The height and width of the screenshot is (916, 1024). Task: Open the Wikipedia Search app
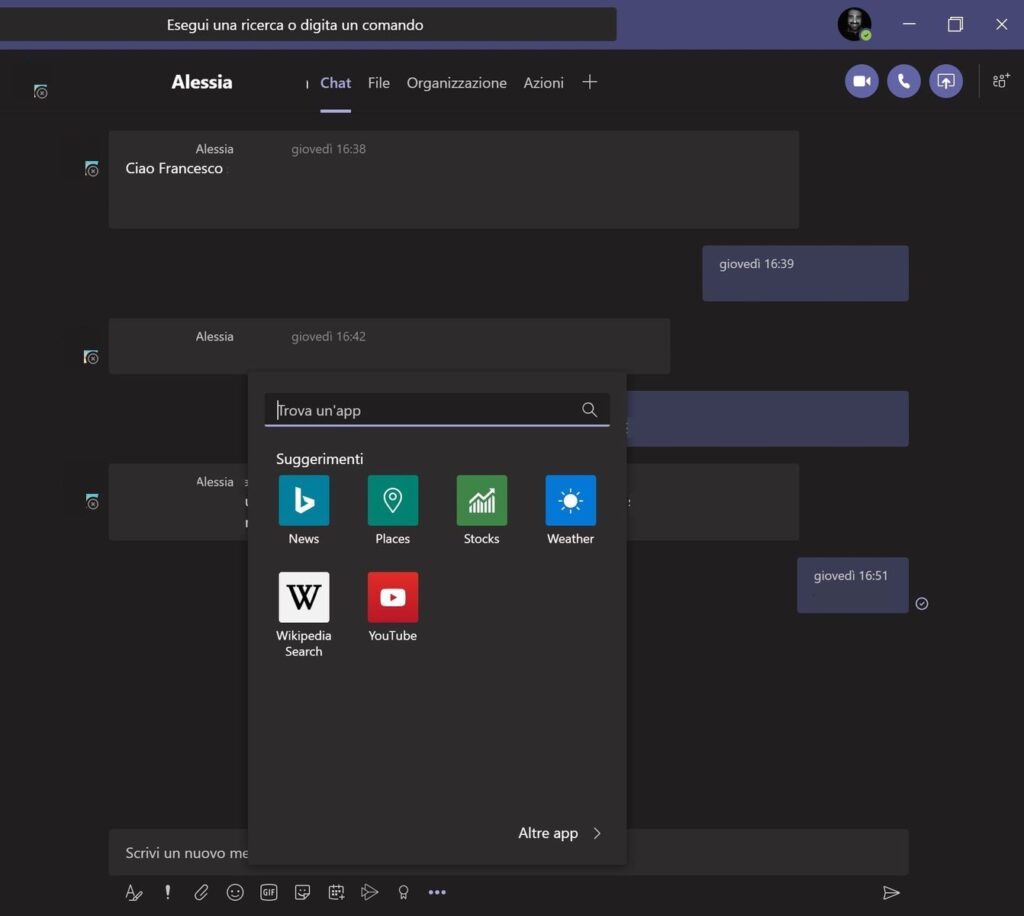point(304,615)
